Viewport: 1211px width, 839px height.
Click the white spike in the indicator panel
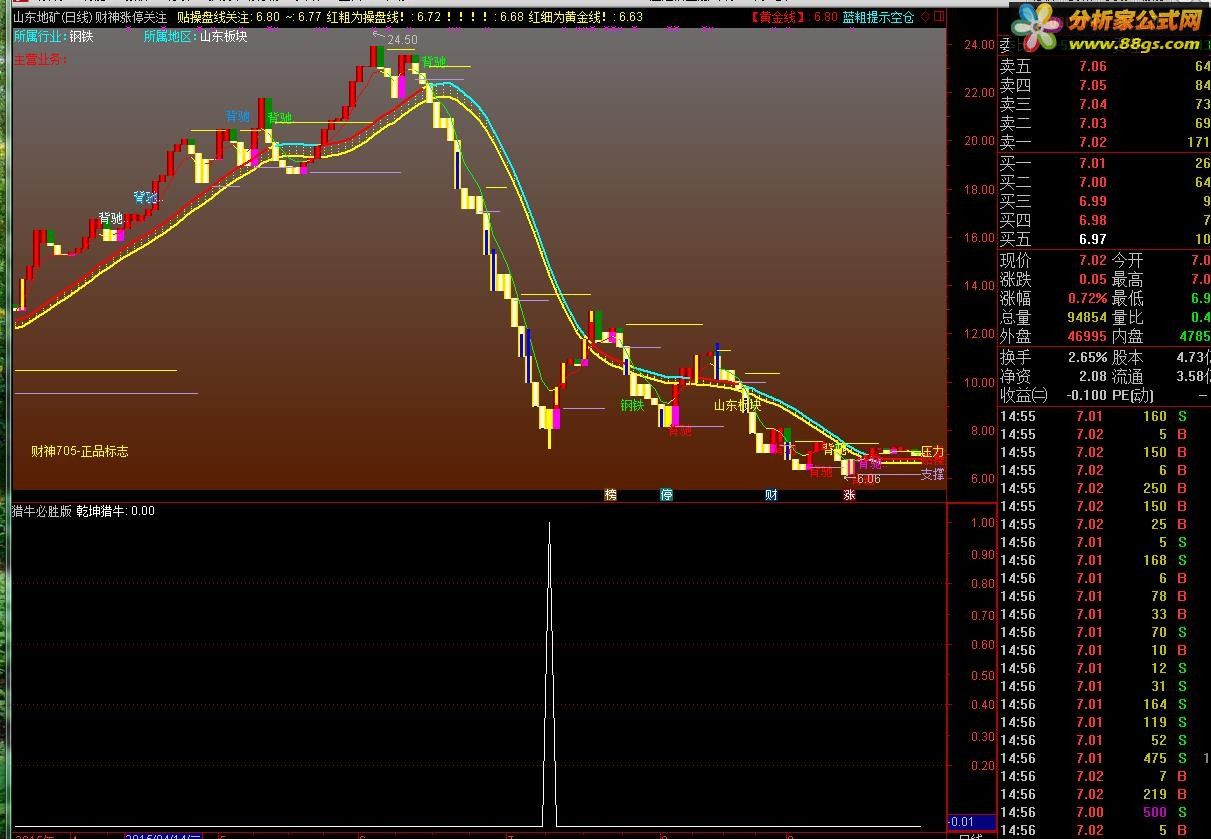point(549,675)
